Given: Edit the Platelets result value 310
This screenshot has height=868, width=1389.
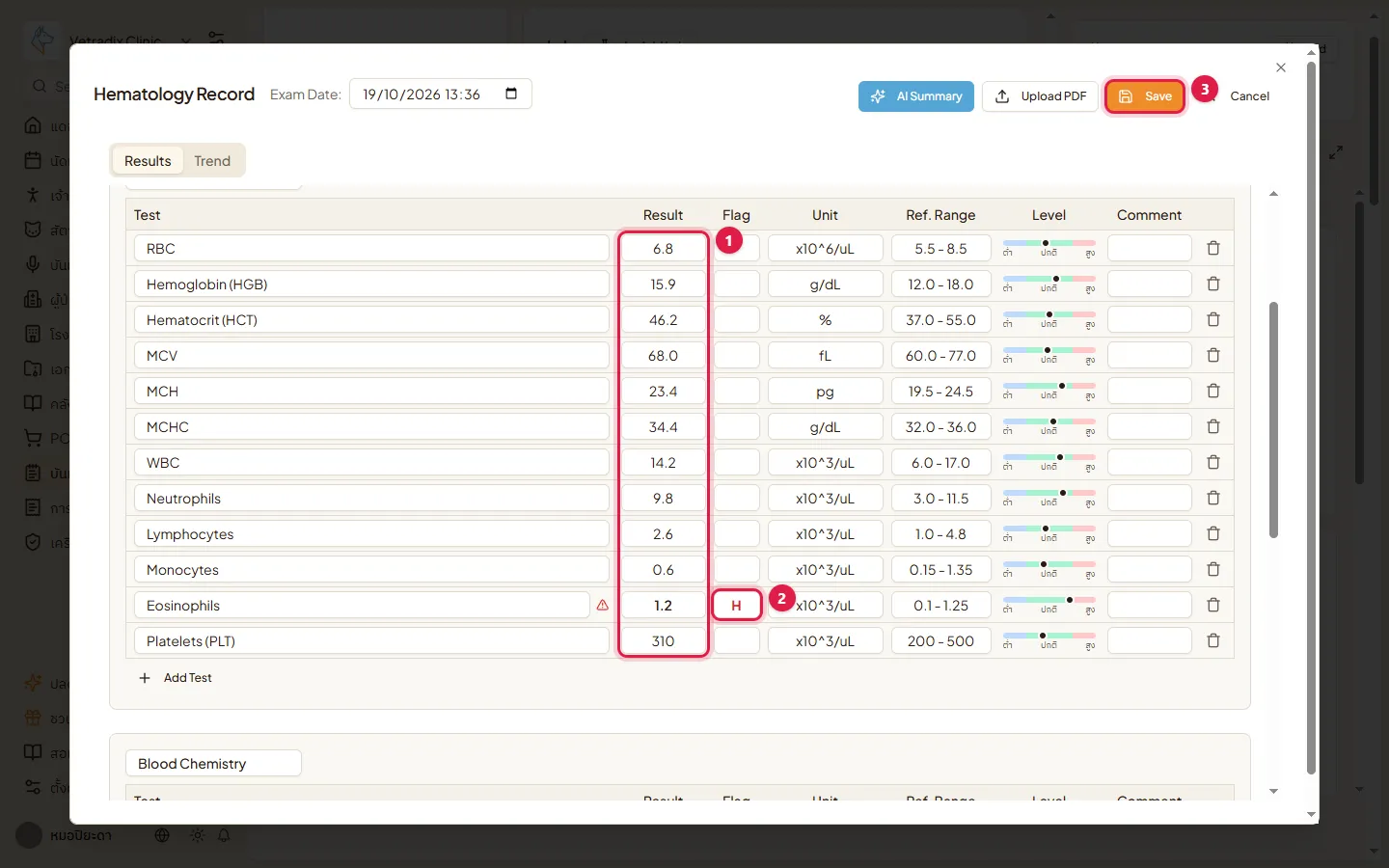Looking at the screenshot, I should pos(664,640).
